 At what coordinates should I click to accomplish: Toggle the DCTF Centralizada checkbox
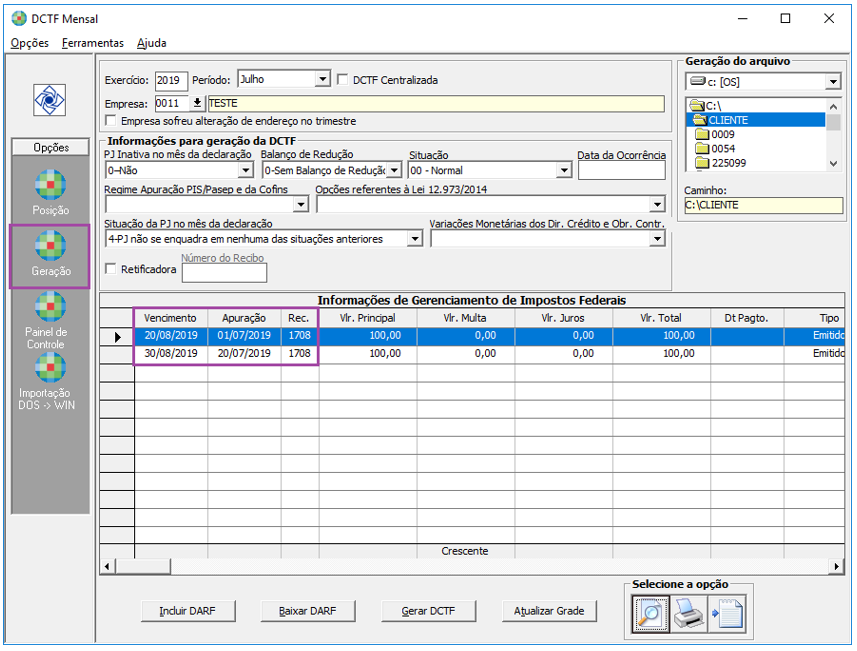343,80
